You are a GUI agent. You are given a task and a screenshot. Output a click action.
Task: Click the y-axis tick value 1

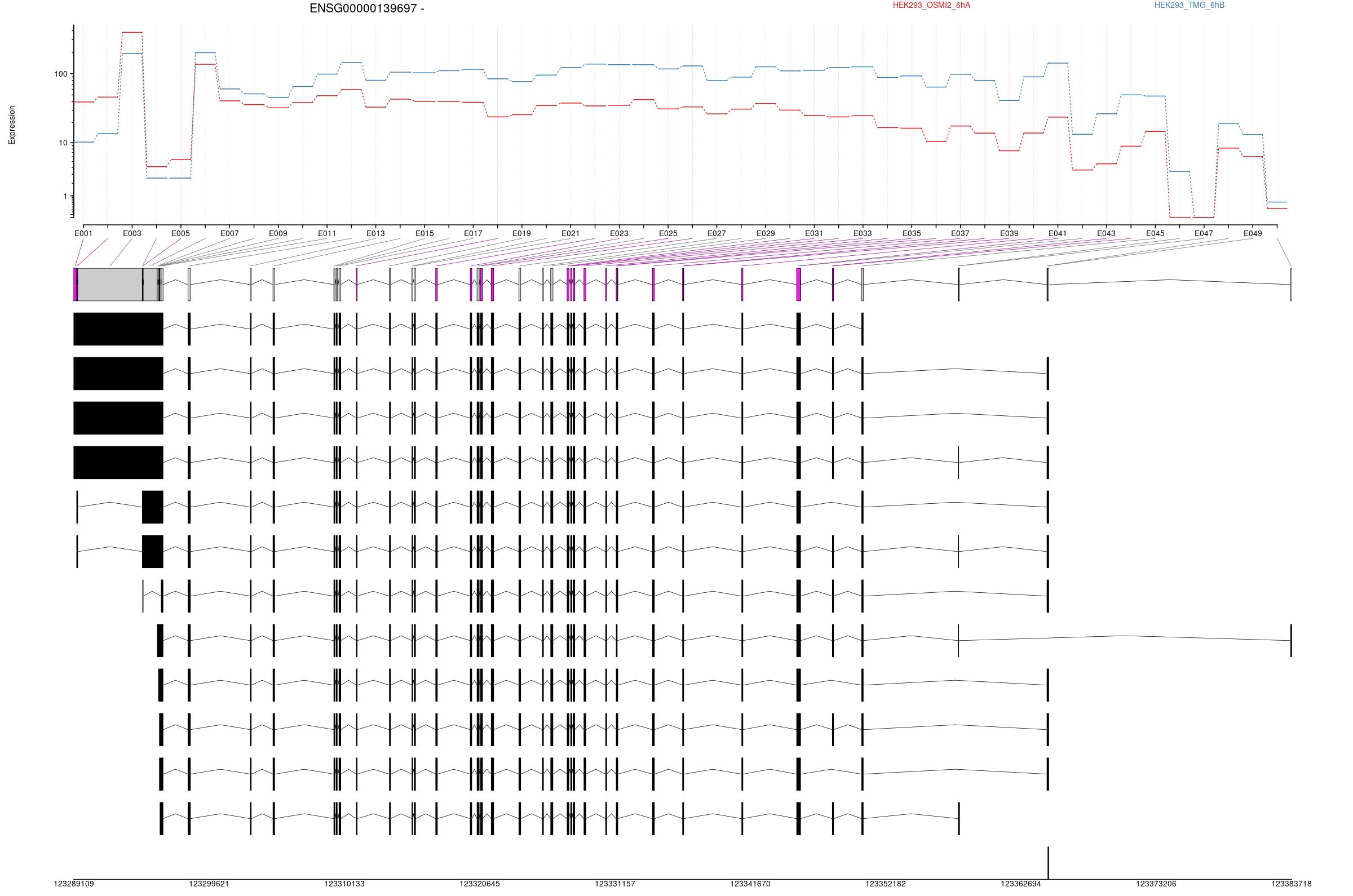(x=65, y=196)
